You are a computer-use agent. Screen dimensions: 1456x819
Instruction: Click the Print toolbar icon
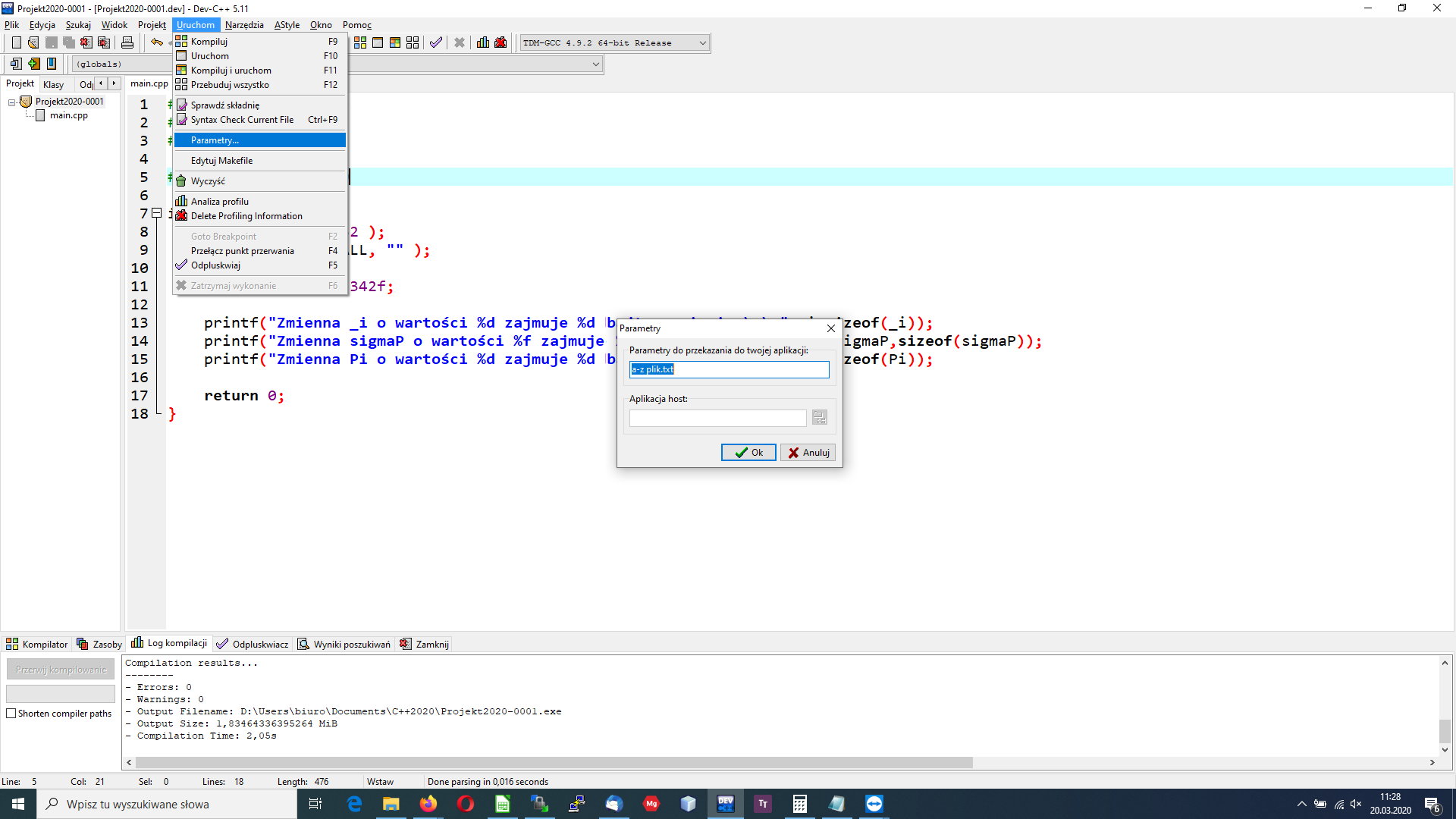(127, 42)
